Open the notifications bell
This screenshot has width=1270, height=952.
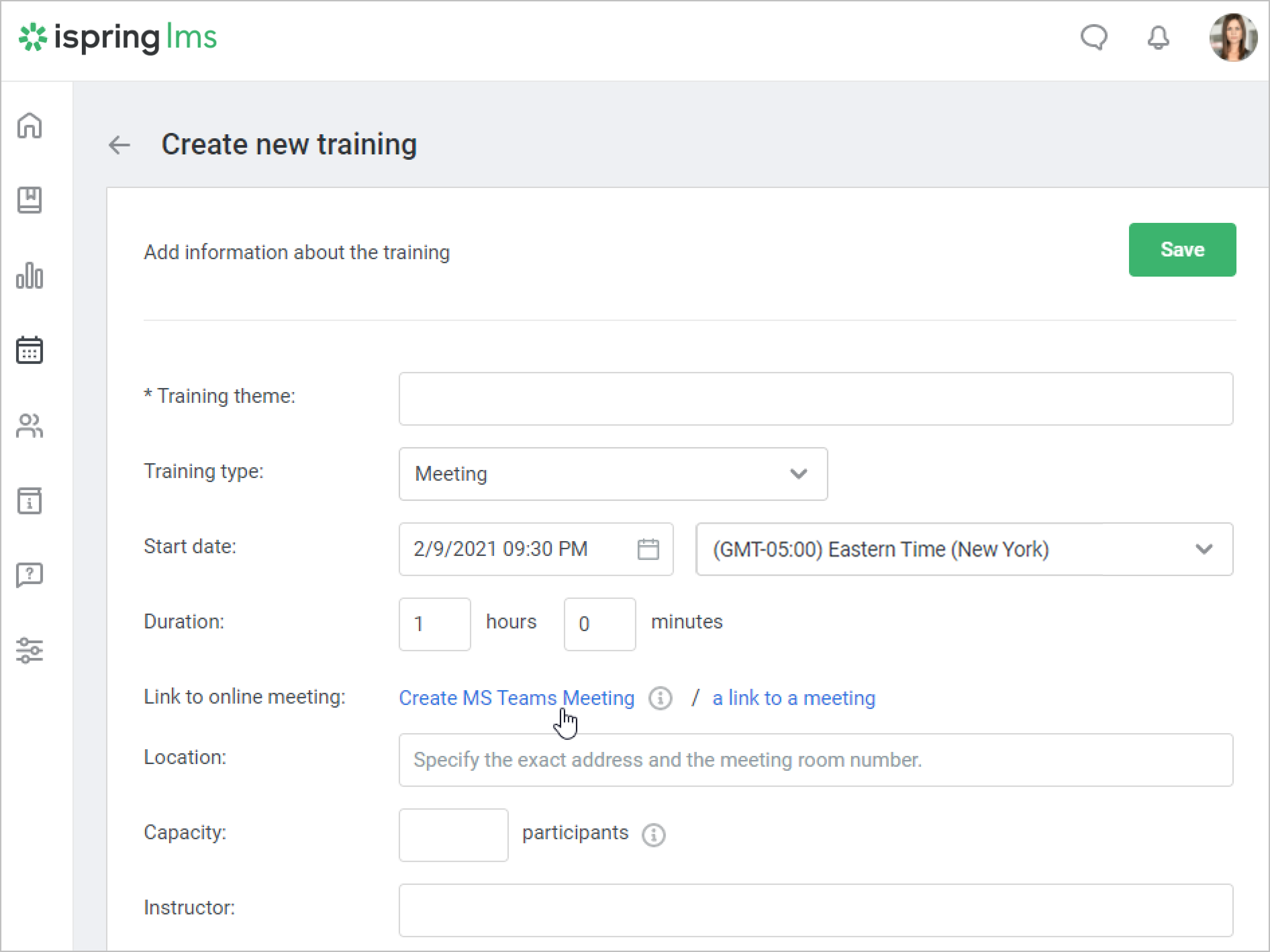tap(1158, 38)
